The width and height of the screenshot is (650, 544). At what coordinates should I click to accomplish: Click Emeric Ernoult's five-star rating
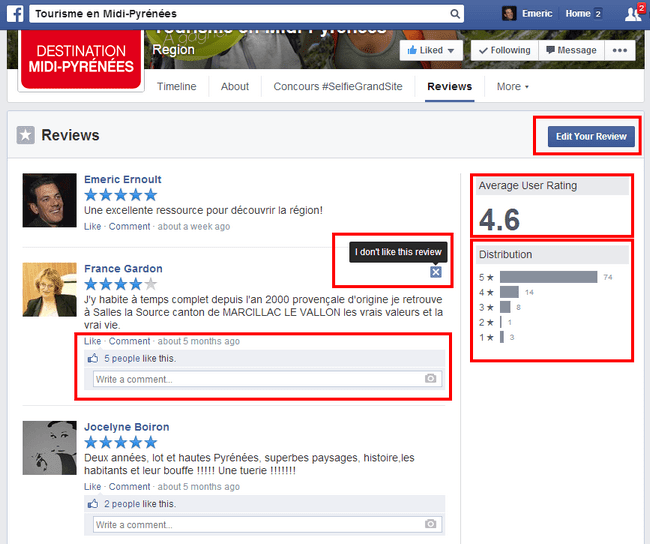[x=121, y=195]
